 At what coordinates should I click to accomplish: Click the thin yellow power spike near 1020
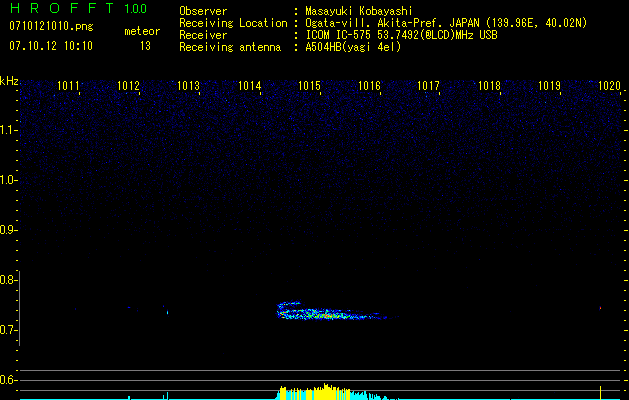coord(601,392)
